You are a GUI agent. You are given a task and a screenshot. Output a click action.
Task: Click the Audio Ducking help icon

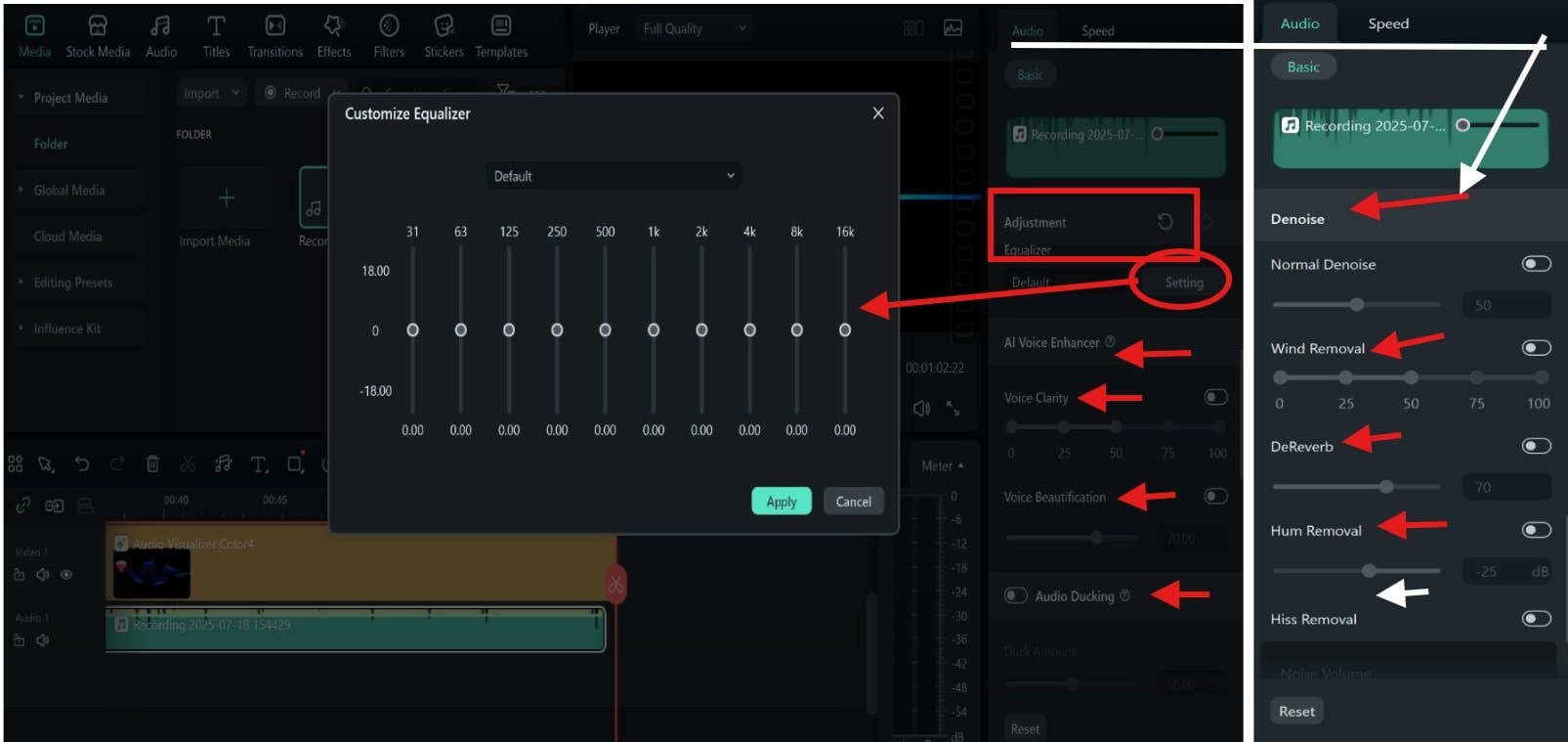1124,595
